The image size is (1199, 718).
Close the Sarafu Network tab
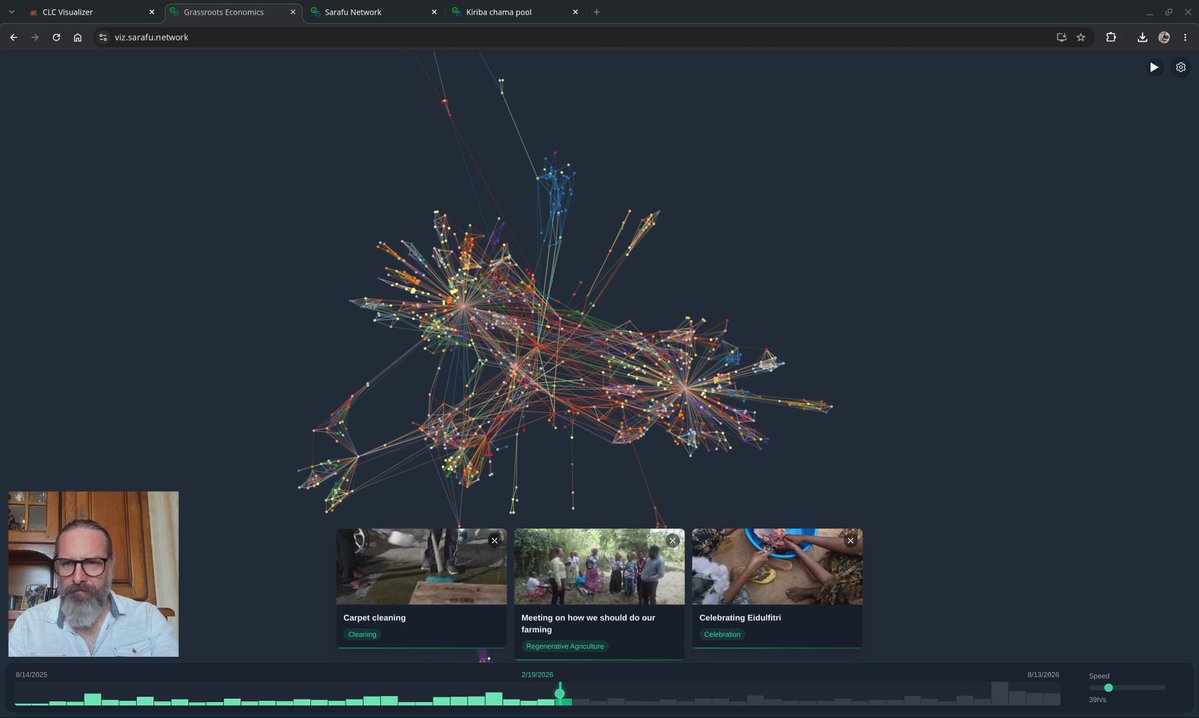point(434,12)
